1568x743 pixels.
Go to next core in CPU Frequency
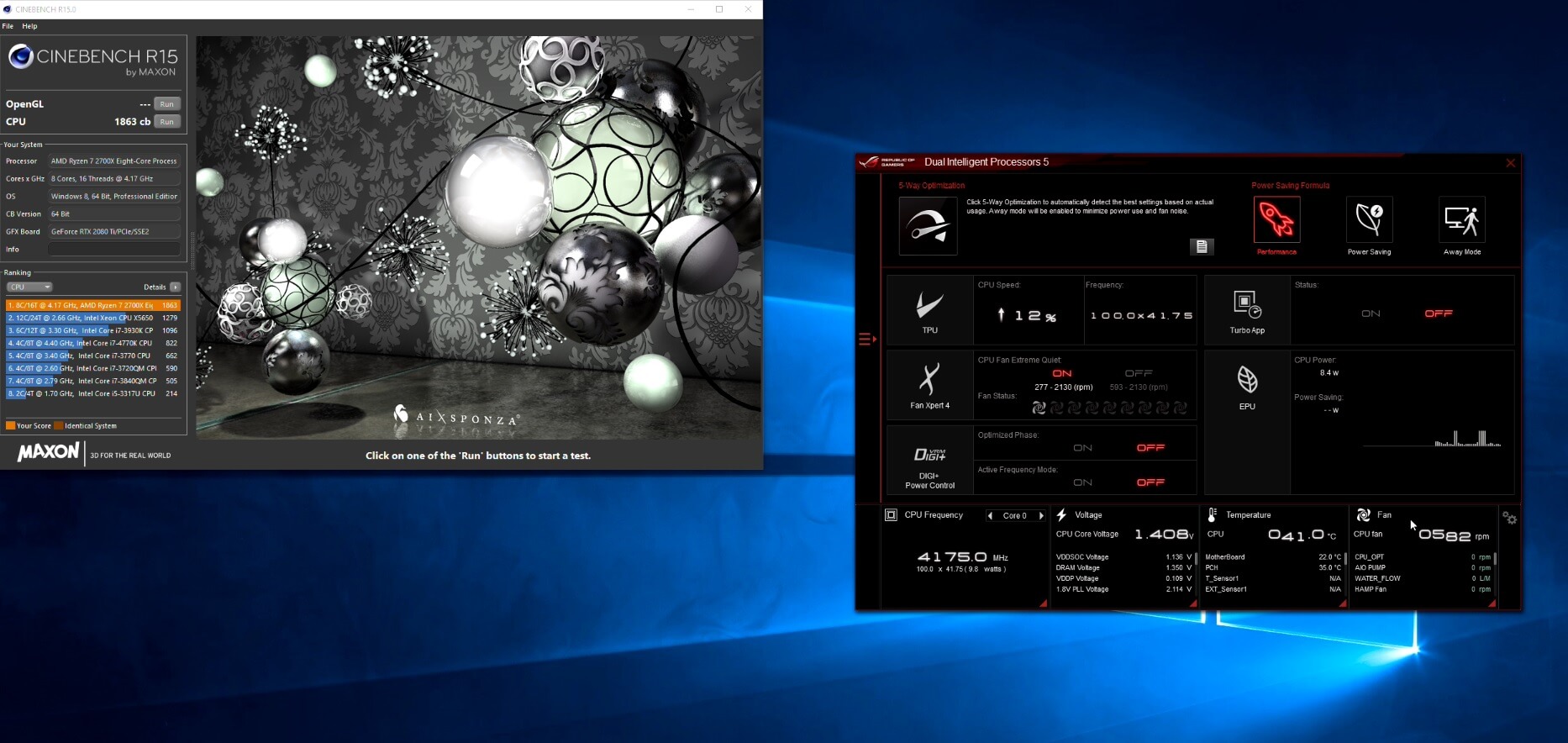pos(1041,516)
